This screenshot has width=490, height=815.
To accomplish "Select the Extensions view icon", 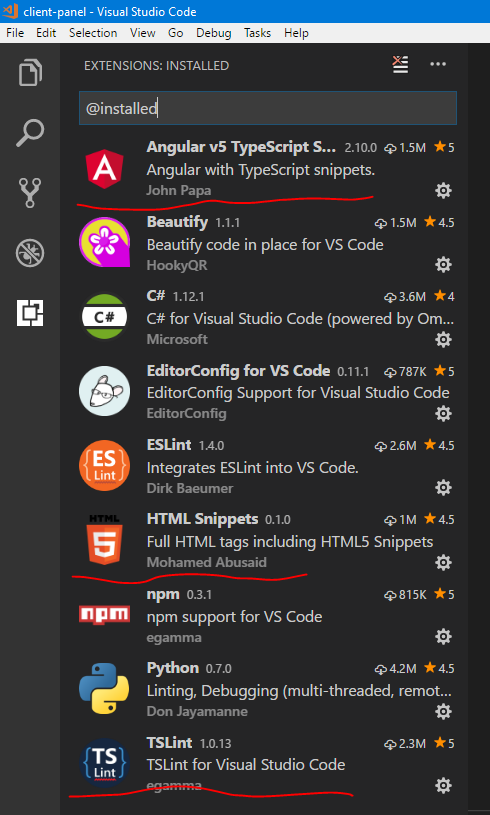I will pos(30,313).
